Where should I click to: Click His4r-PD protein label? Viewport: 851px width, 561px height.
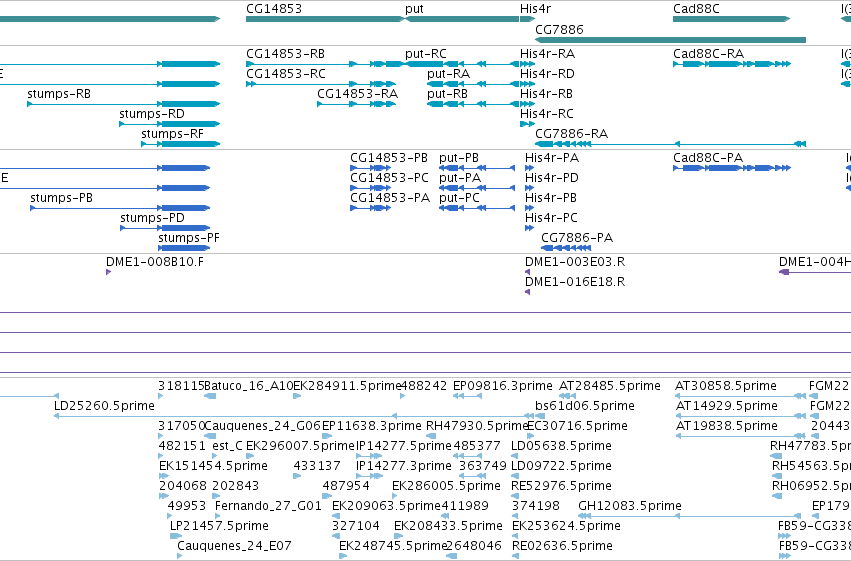[x=552, y=178]
